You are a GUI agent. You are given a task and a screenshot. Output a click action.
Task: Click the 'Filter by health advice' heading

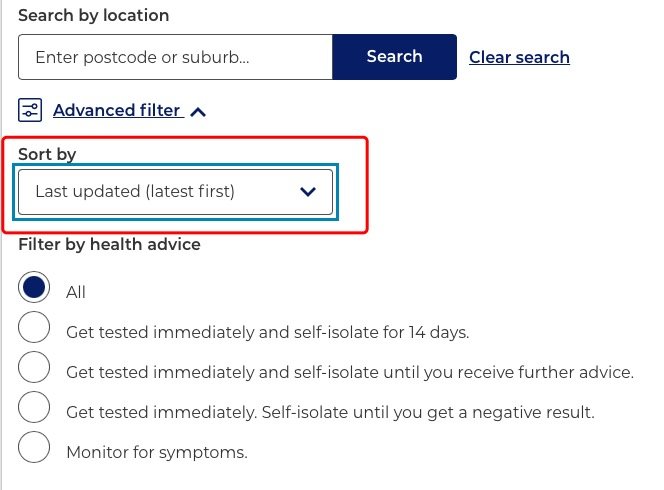click(x=109, y=245)
